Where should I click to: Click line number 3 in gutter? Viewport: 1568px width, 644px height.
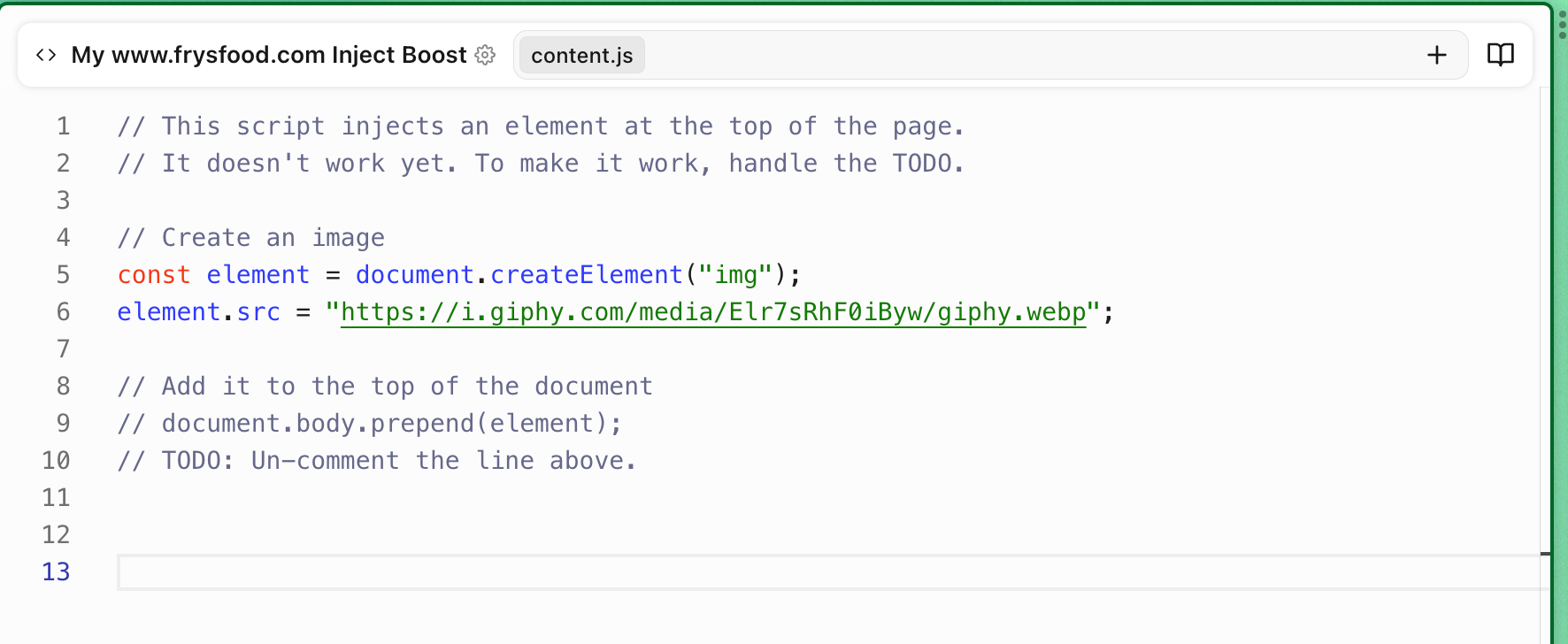pos(64,201)
